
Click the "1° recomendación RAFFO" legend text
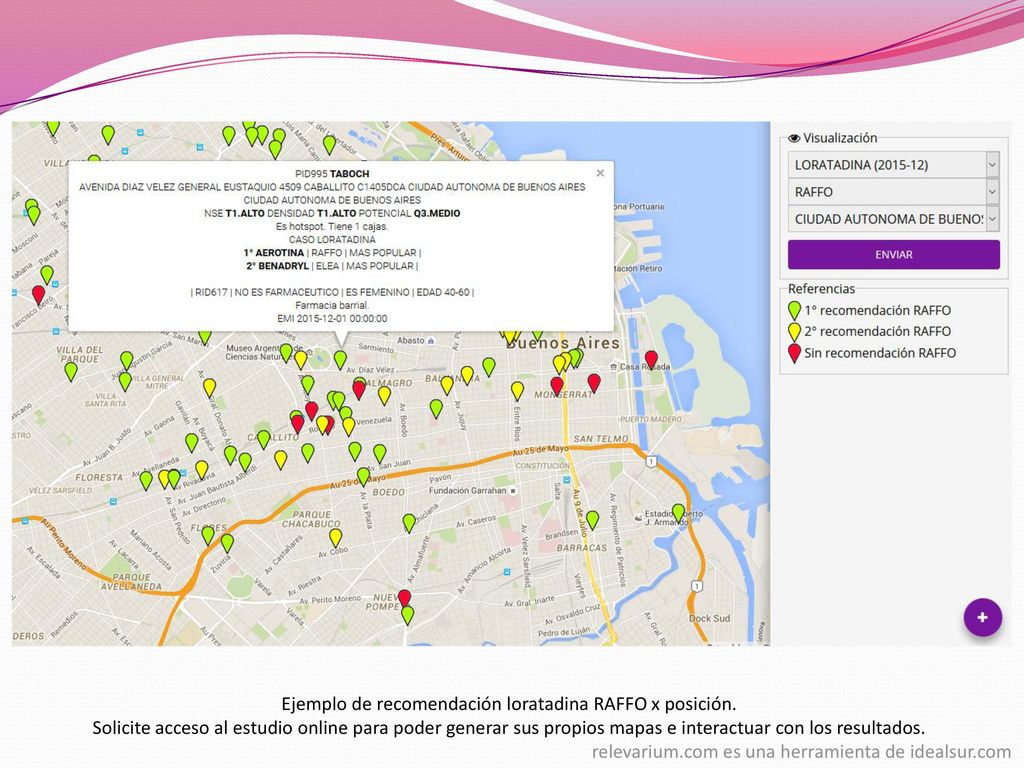click(x=878, y=311)
